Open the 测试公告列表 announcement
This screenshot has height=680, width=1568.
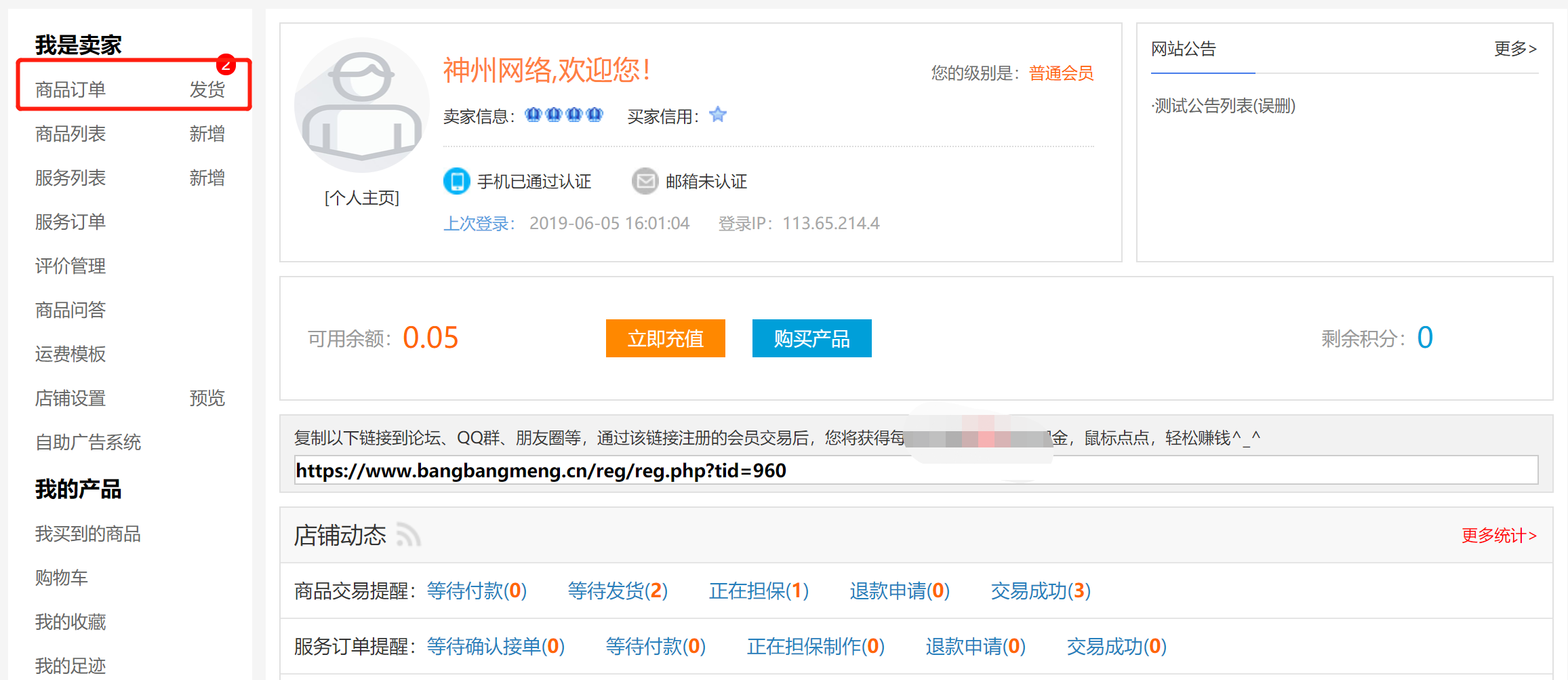pyautogui.click(x=1224, y=106)
